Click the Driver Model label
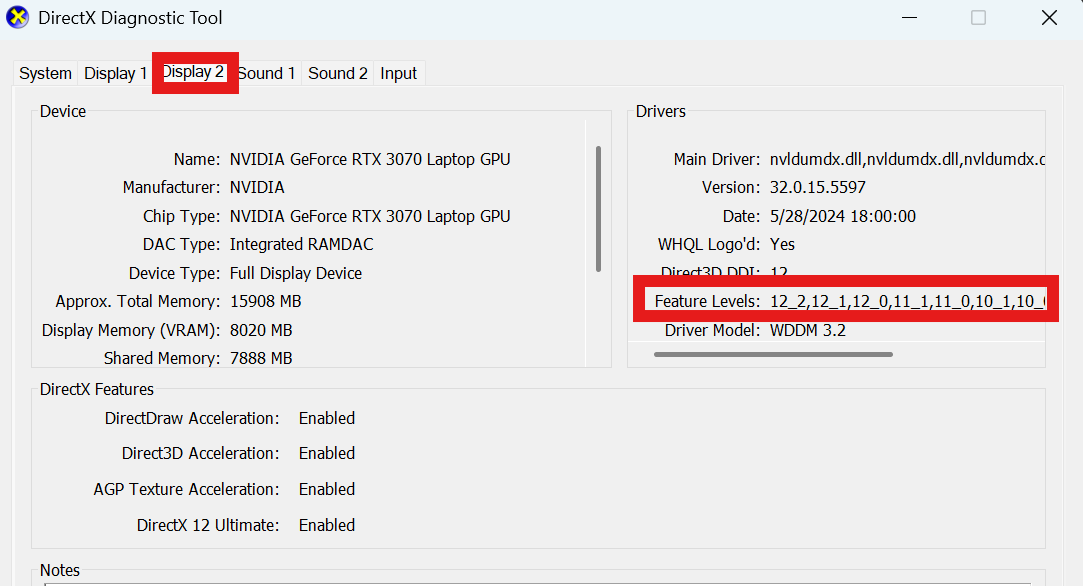Viewport: 1083px width, 586px height. 712,330
